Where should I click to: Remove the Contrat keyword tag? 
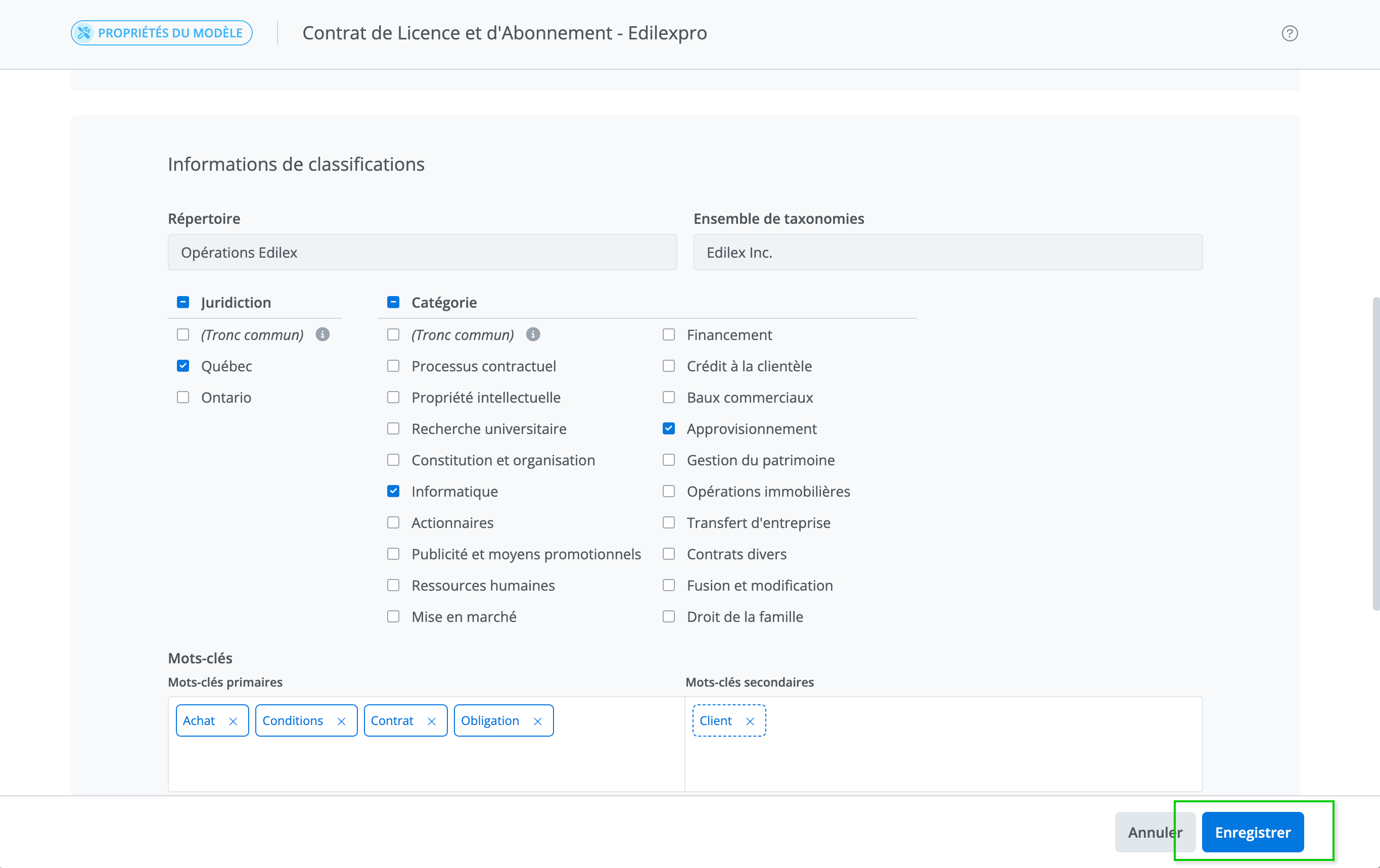point(432,721)
